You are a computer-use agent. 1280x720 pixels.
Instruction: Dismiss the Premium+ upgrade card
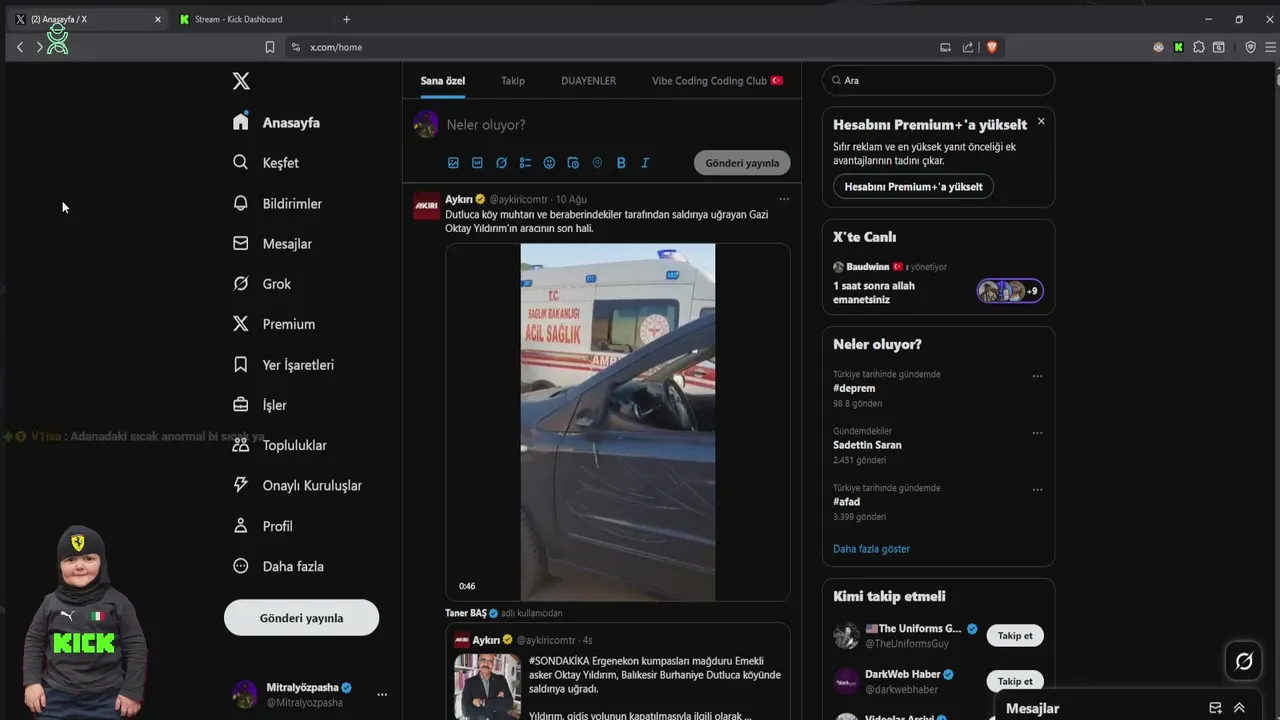[x=1041, y=121]
